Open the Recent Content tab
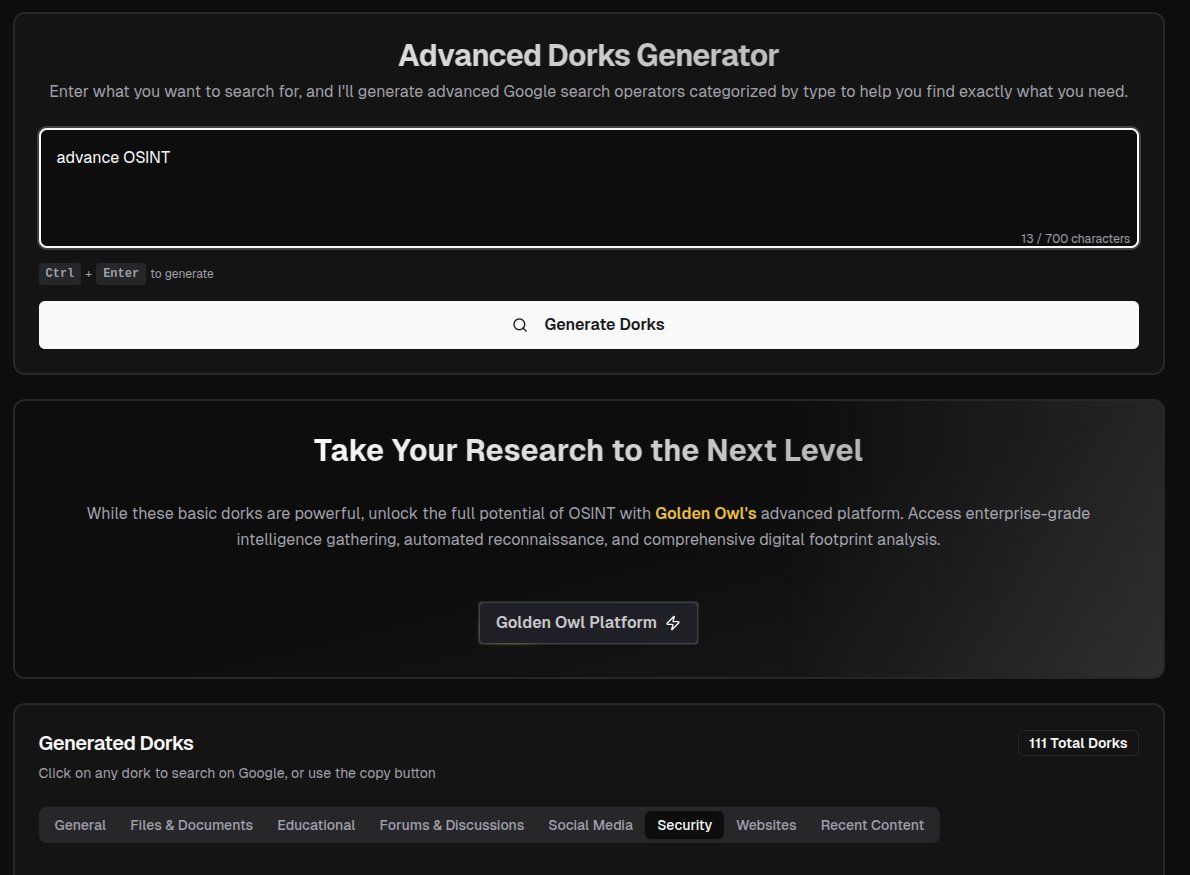Image resolution: width=1190 pixels, height=875 pixels. click(x=872, y=825)
